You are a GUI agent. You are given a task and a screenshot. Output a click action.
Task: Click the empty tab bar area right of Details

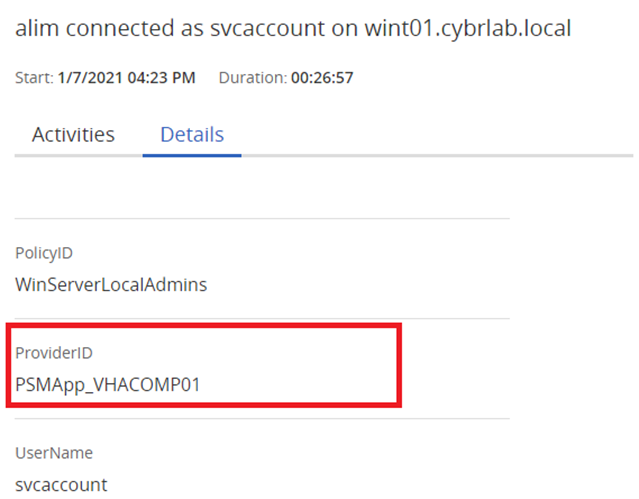430,136
